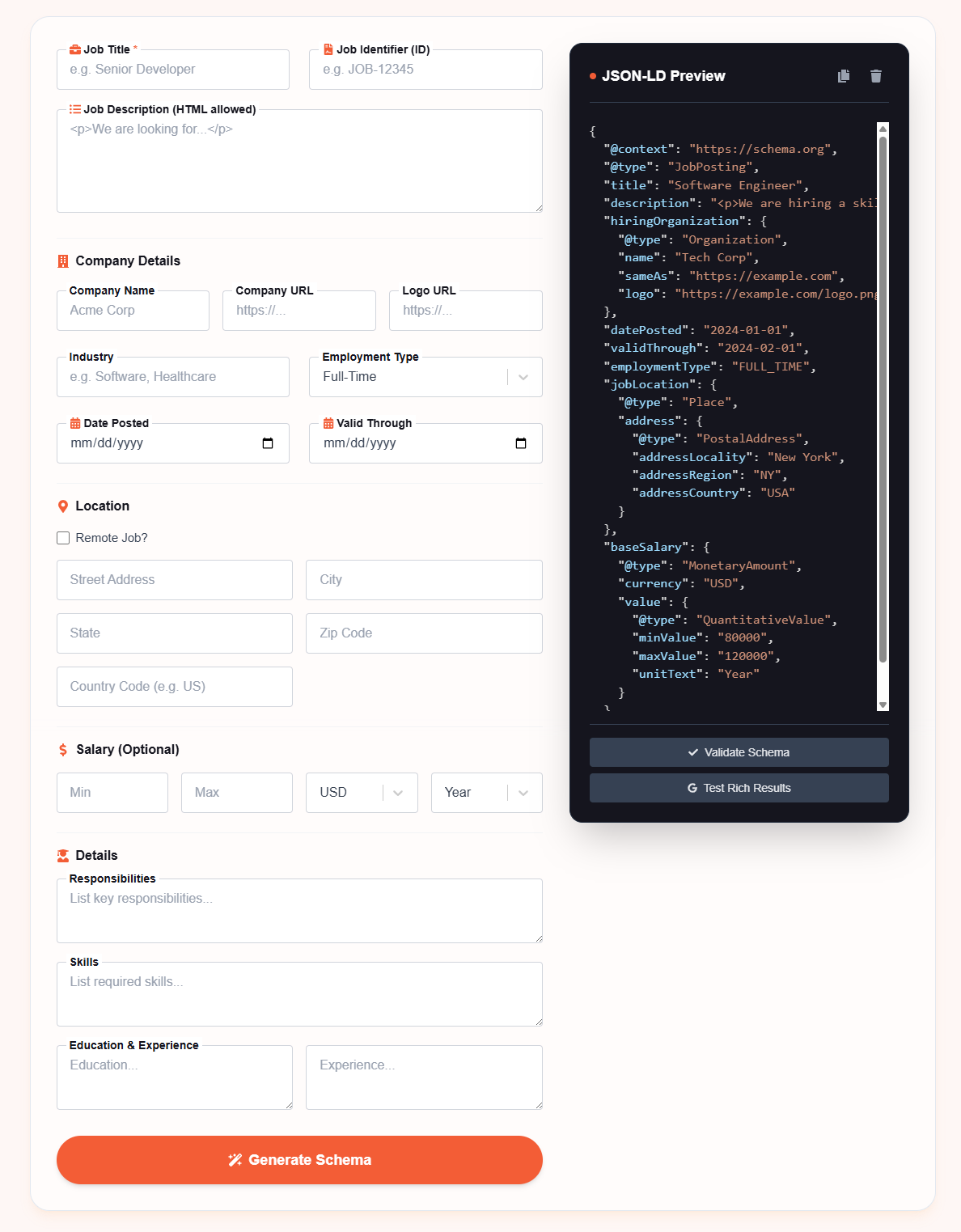Open the Valid Through calendar picker icon

[521, 443]
